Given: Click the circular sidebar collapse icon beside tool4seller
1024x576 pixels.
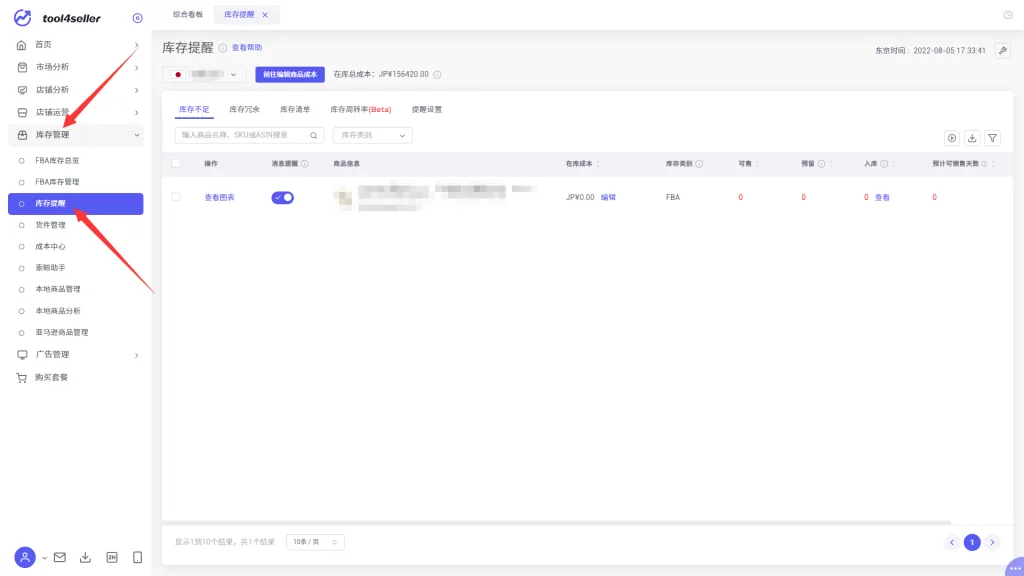Looking at the screenshot, I should (137, 18).
